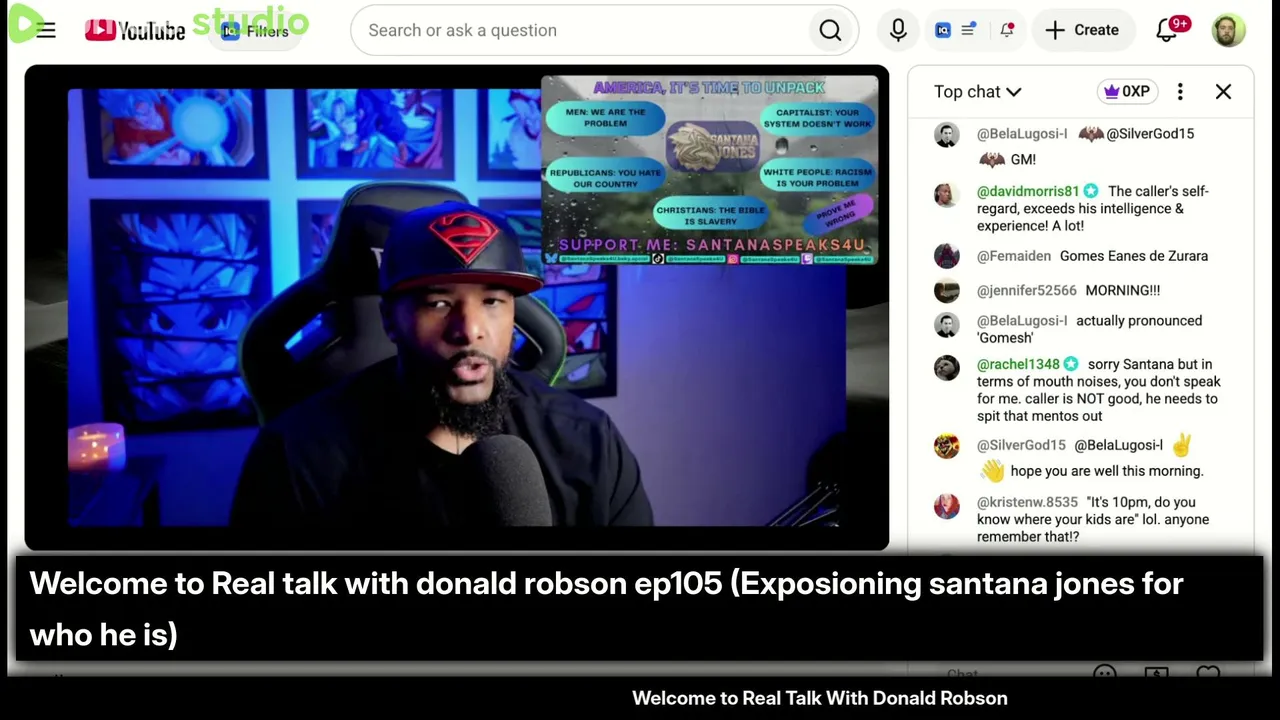Click @SilverGod15 author name beside peace emoji
The width and height of the screenshot is (1280, 720).
(x=1021, y=445)
